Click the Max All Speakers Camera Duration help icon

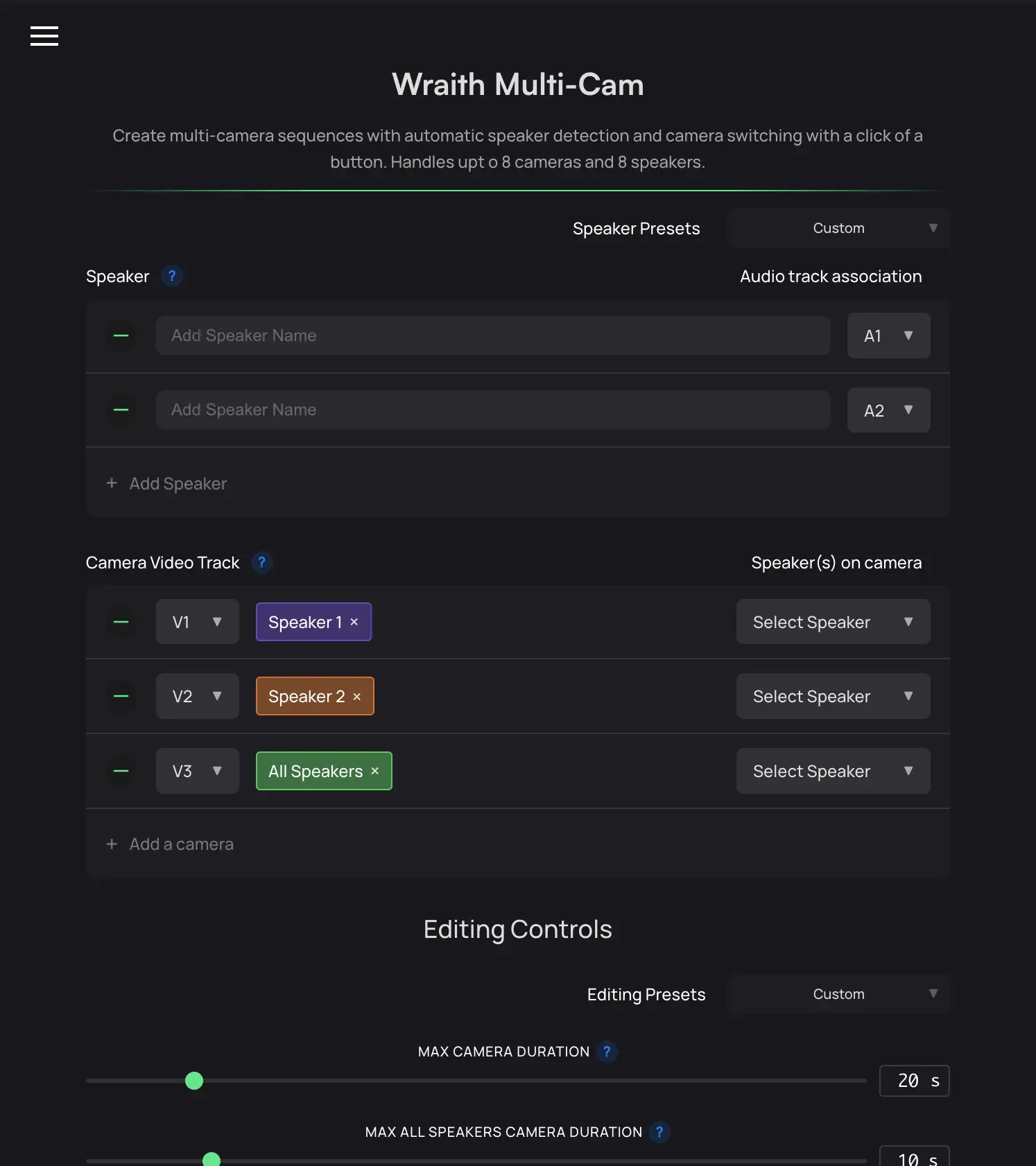point(659,1131)
